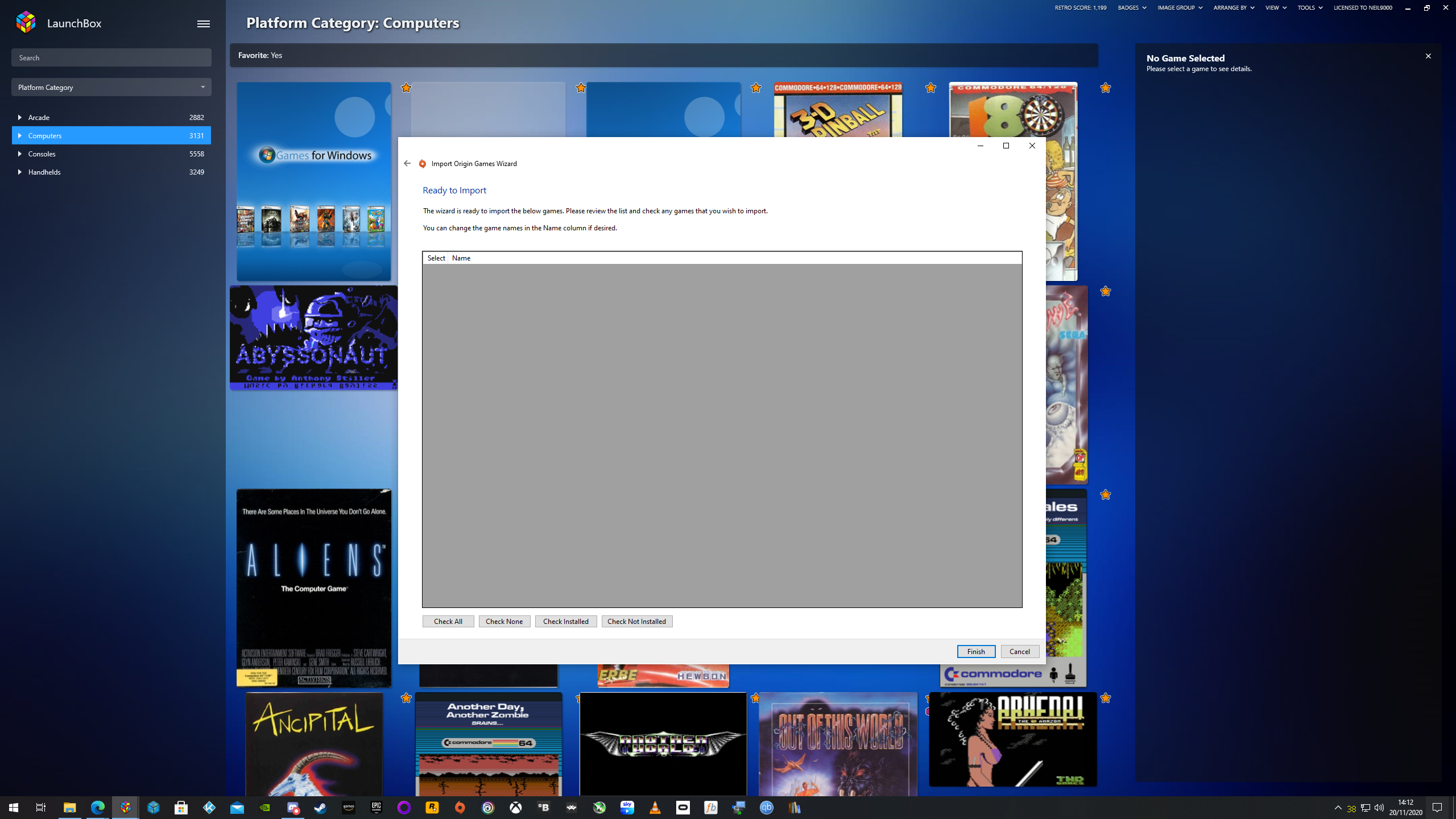Click the favorite star beside Ancipital cover

click(406, 698)
